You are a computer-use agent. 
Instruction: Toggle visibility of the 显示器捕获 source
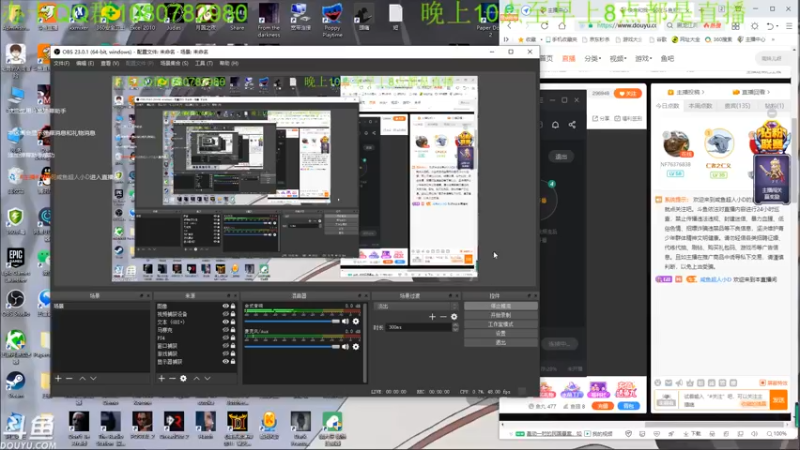[x=225, y=362]
